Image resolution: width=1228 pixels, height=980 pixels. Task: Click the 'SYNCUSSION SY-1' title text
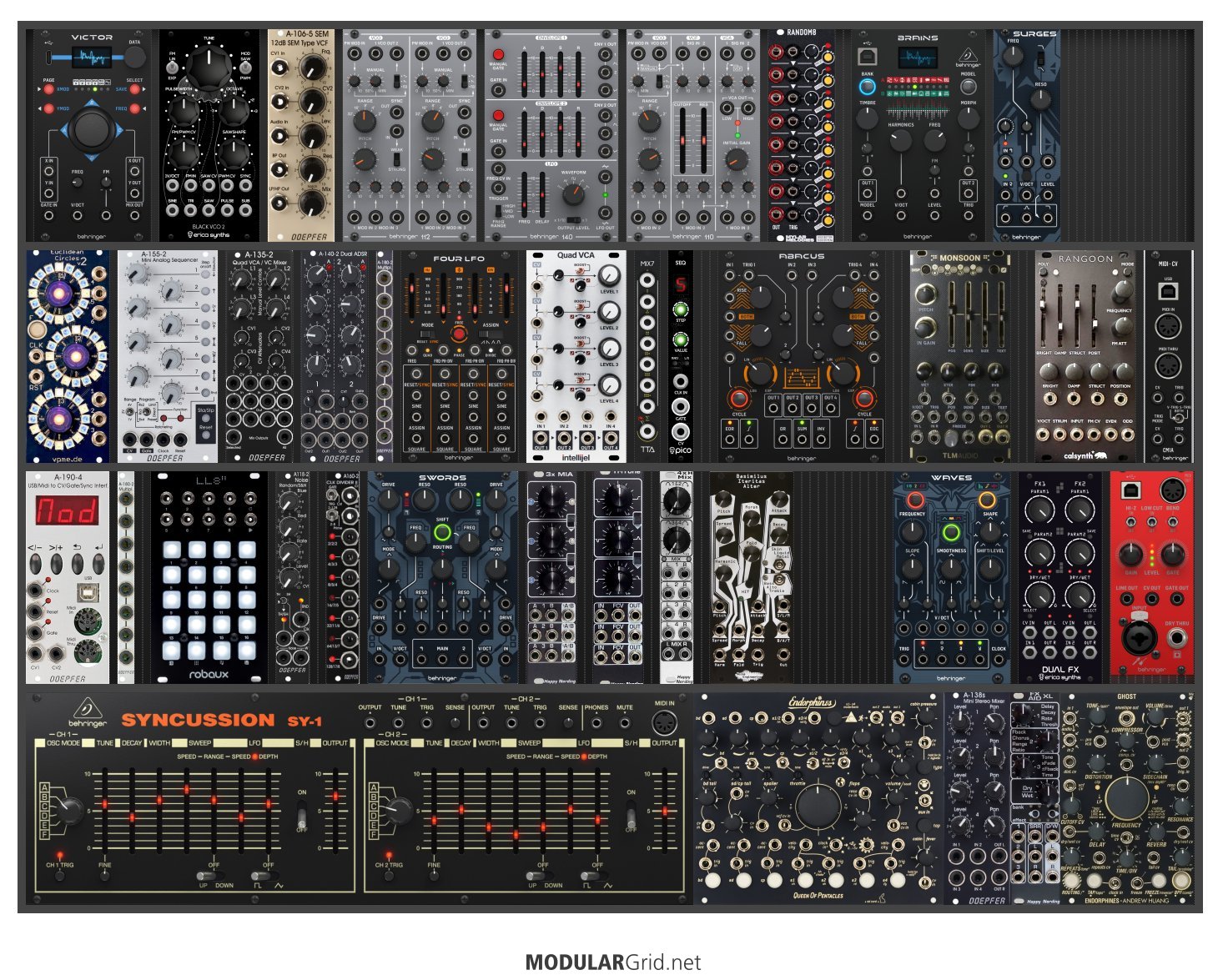pos(221,720)
